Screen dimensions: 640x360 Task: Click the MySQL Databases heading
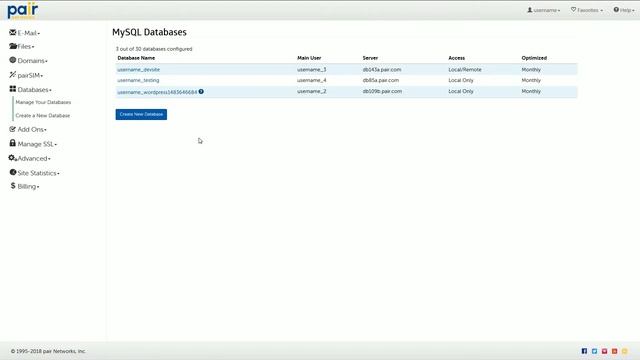149,32
